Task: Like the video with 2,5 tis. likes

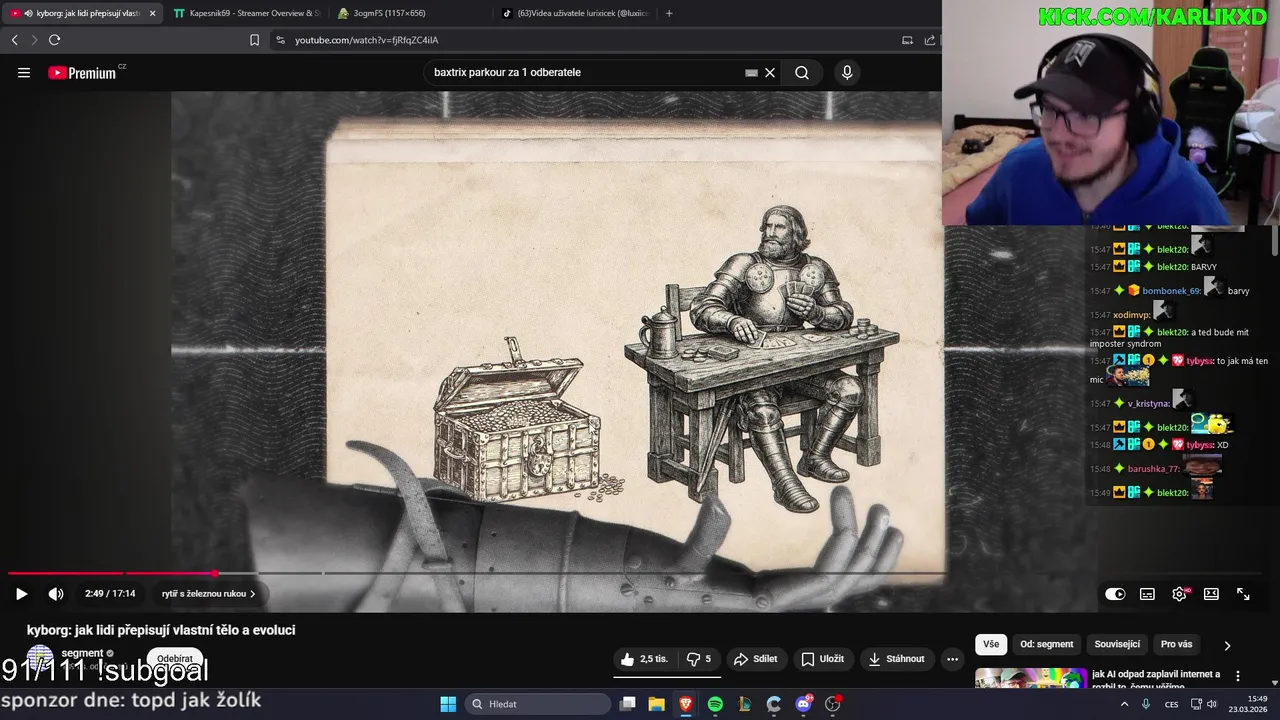Action: [x=644, y=659]
